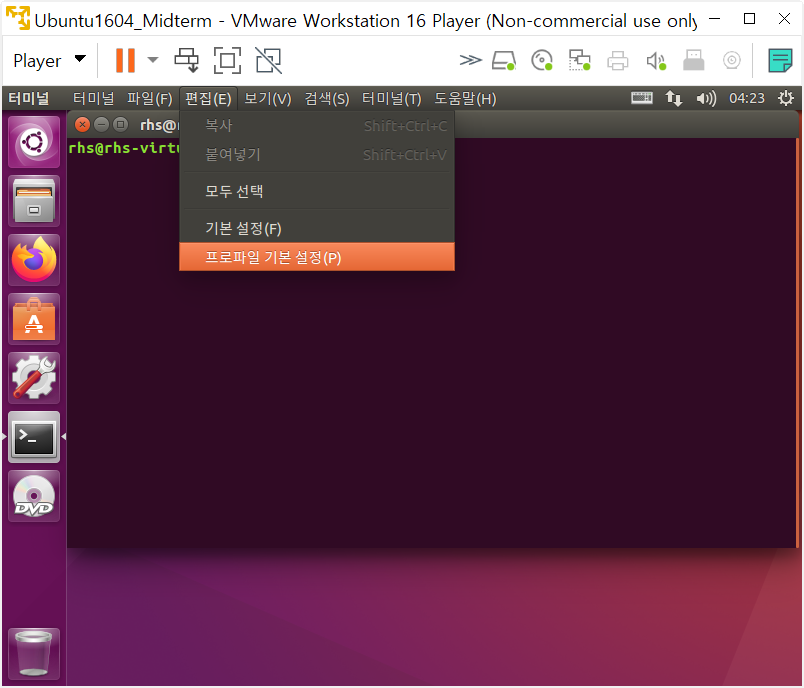This screenshot has height=688, width=804.
Task: Click the camera device icon in toolbar
Action: 732,60
